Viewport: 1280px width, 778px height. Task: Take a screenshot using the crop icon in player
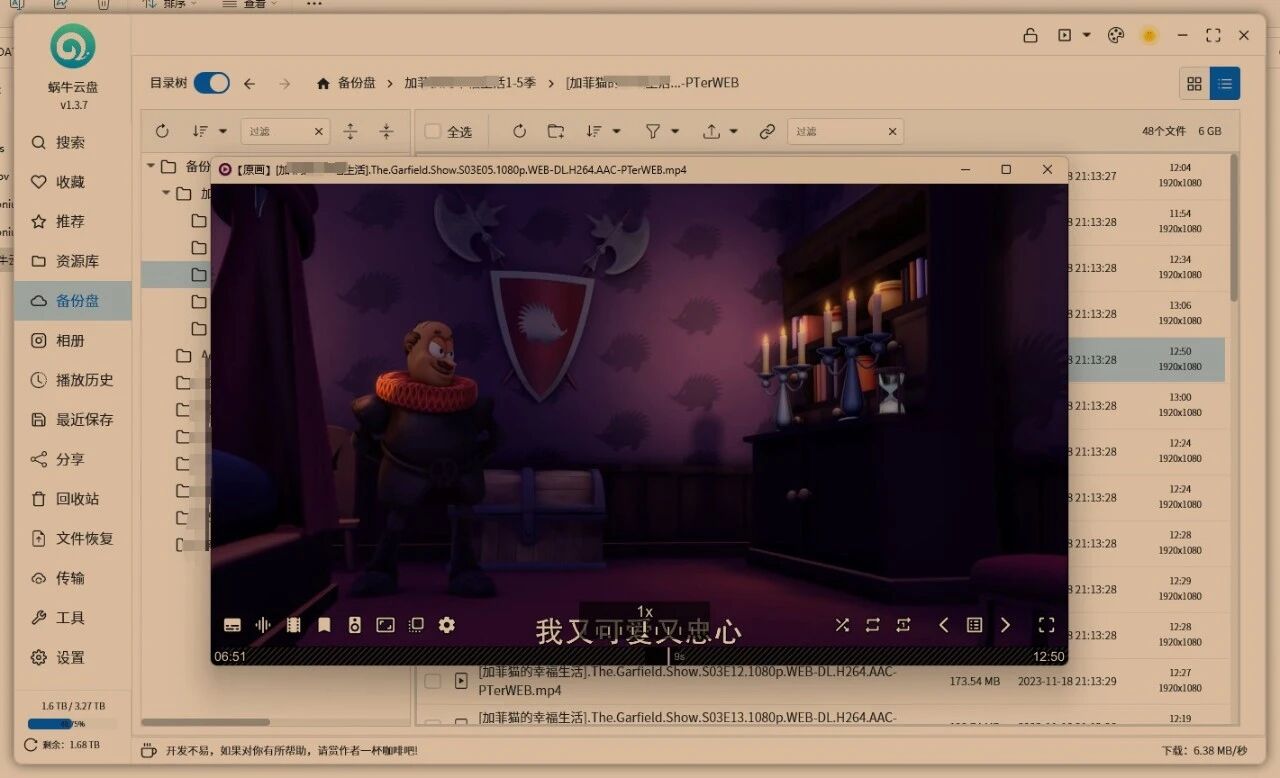[x=416, y=625]
